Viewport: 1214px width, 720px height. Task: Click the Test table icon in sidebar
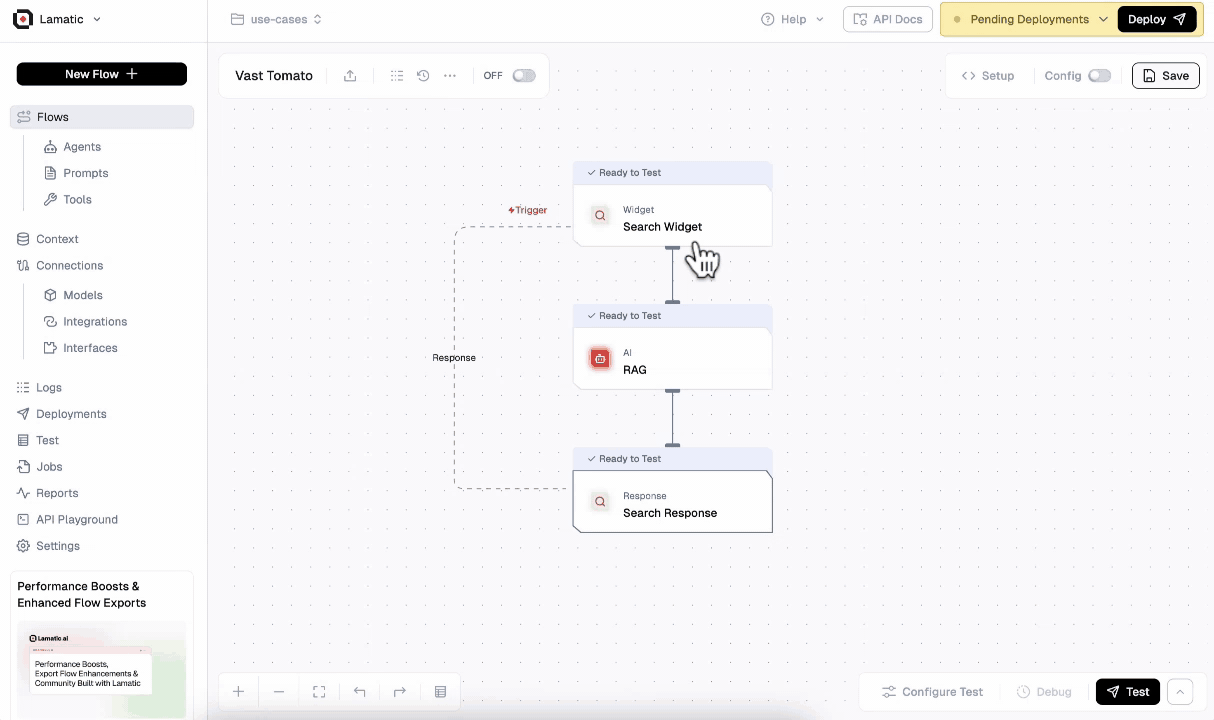[x=23, y=440]
